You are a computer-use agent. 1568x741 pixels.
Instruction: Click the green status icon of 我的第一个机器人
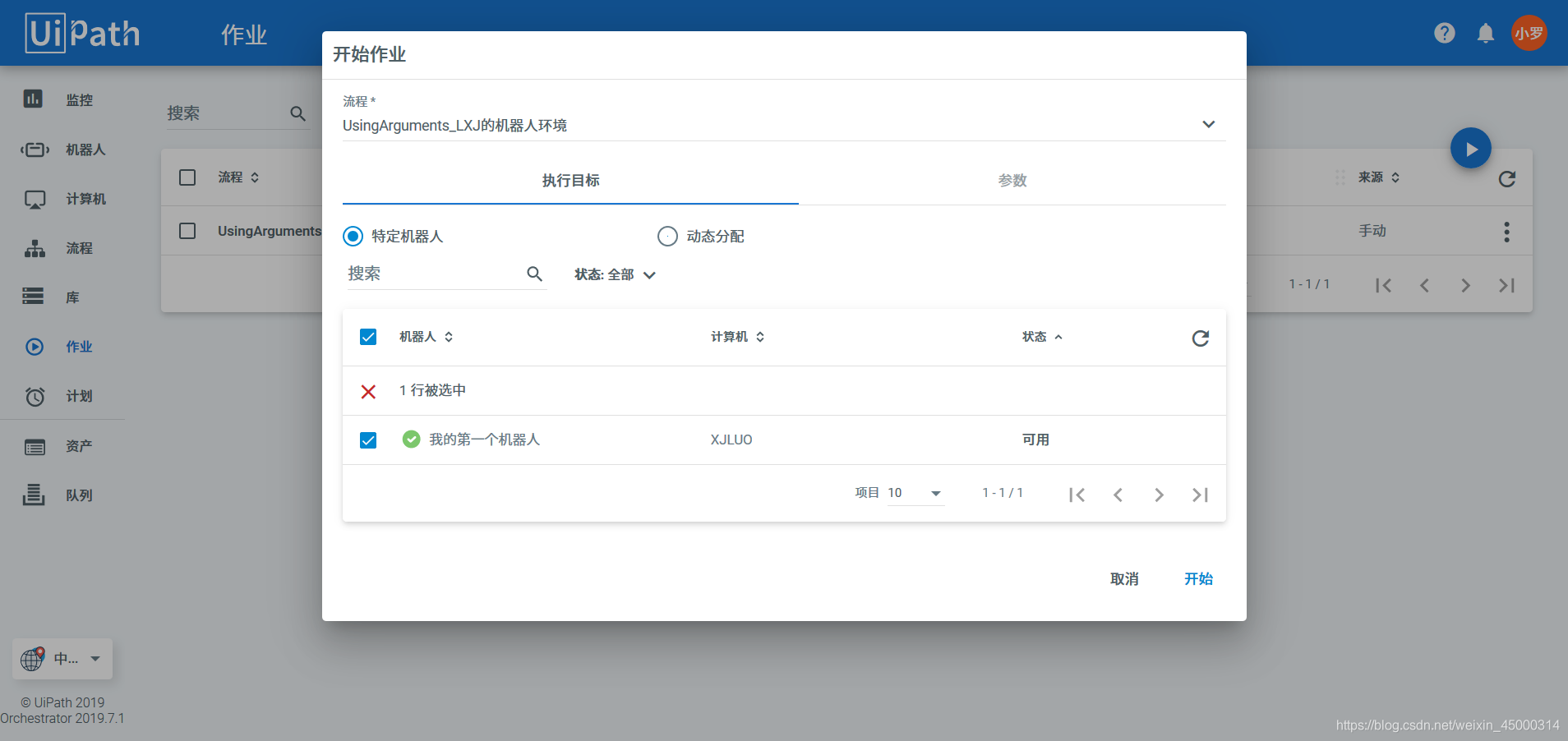pos(411,440)
